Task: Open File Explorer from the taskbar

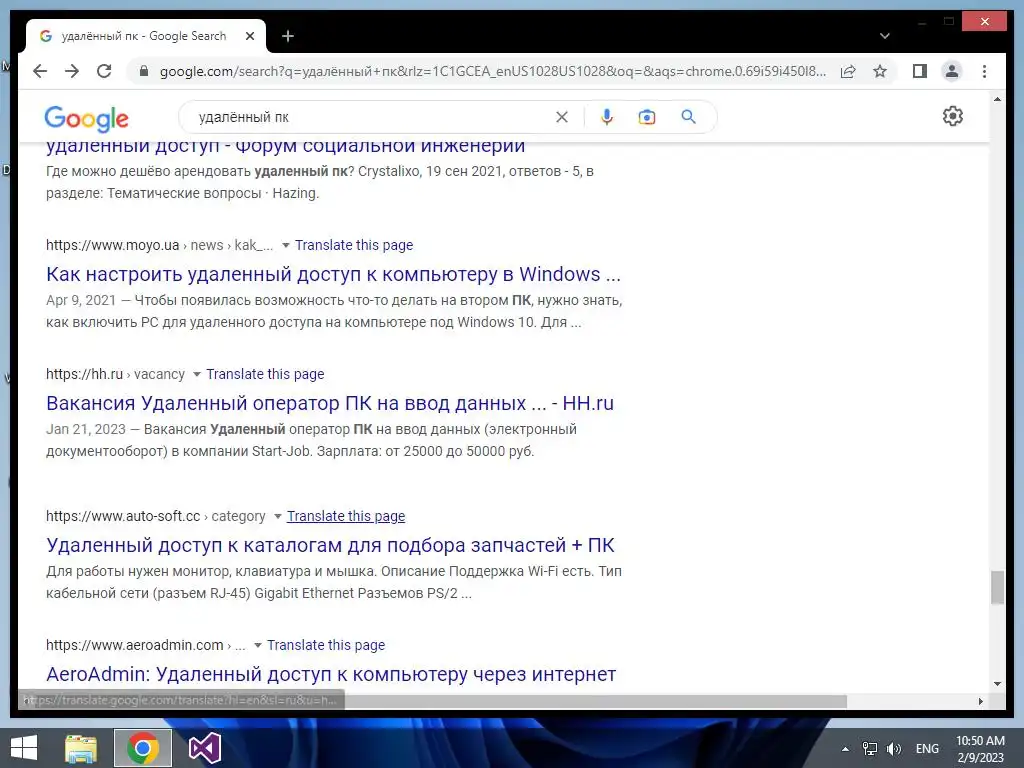Action: (81, 748)
